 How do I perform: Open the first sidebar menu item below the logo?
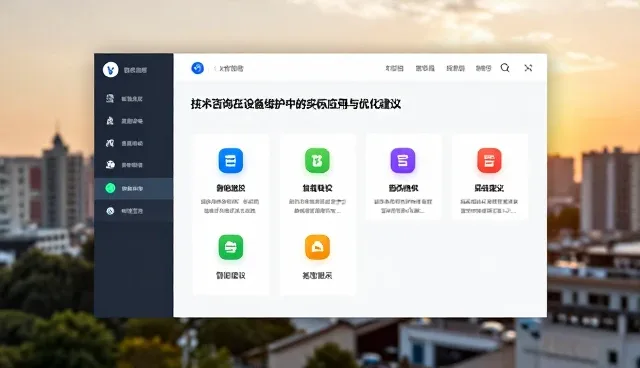pyautogui.click(x=133, y=99)
